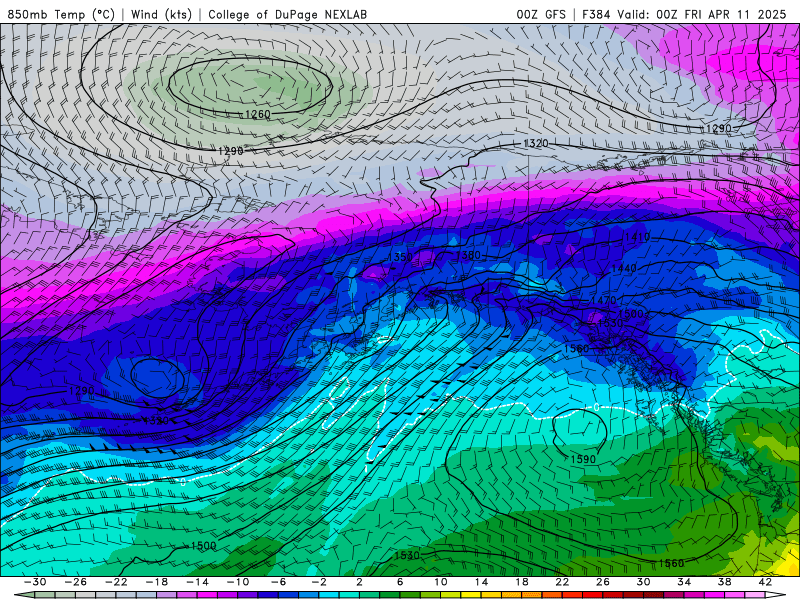Click the 38 value on the temperature scale
The width and height of the screenshot is (800, 600).
[x=724, y=582]
